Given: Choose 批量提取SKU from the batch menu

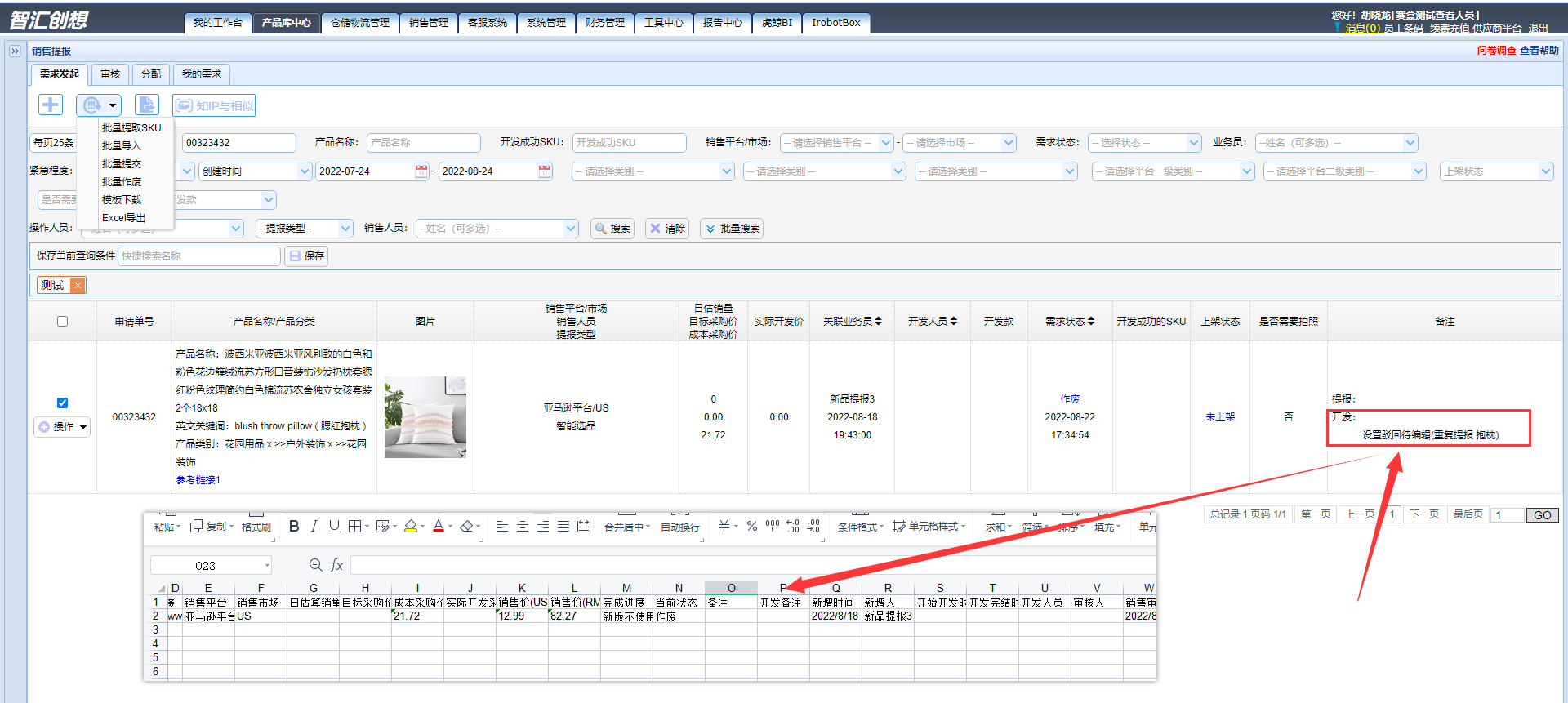Looking at the screenshot, I should point(131,128).
